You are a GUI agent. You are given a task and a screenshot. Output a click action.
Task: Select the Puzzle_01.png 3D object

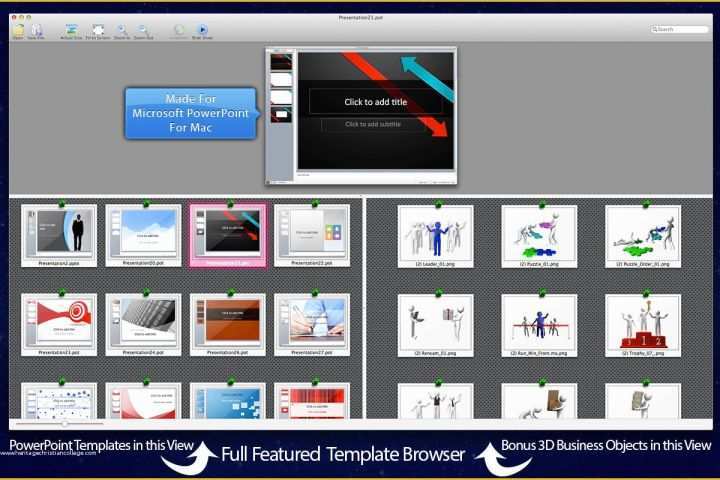click(x=539, y=237)
